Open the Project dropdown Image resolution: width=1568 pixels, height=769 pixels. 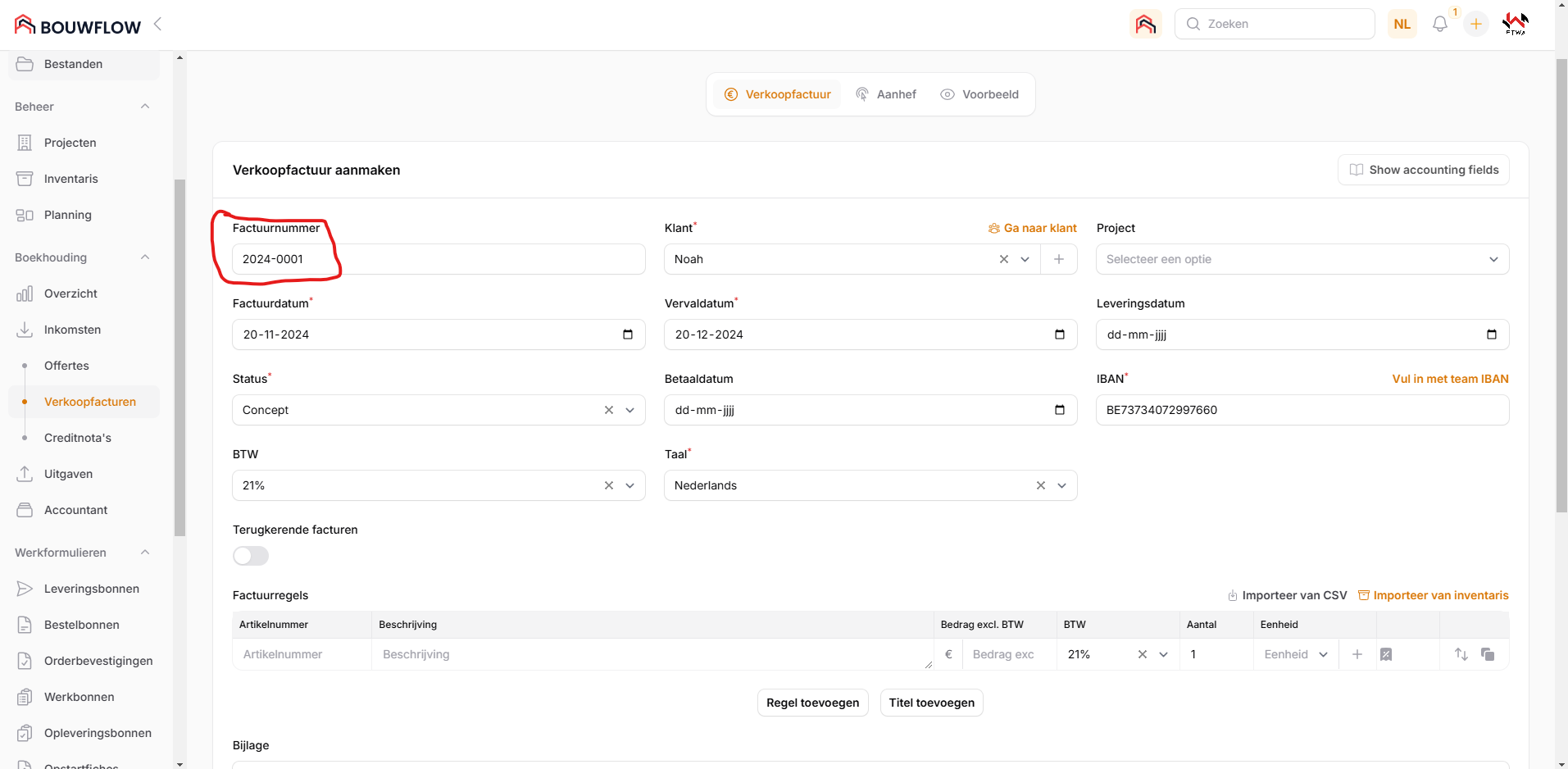pyautogui.click(x=1302, y=259)
